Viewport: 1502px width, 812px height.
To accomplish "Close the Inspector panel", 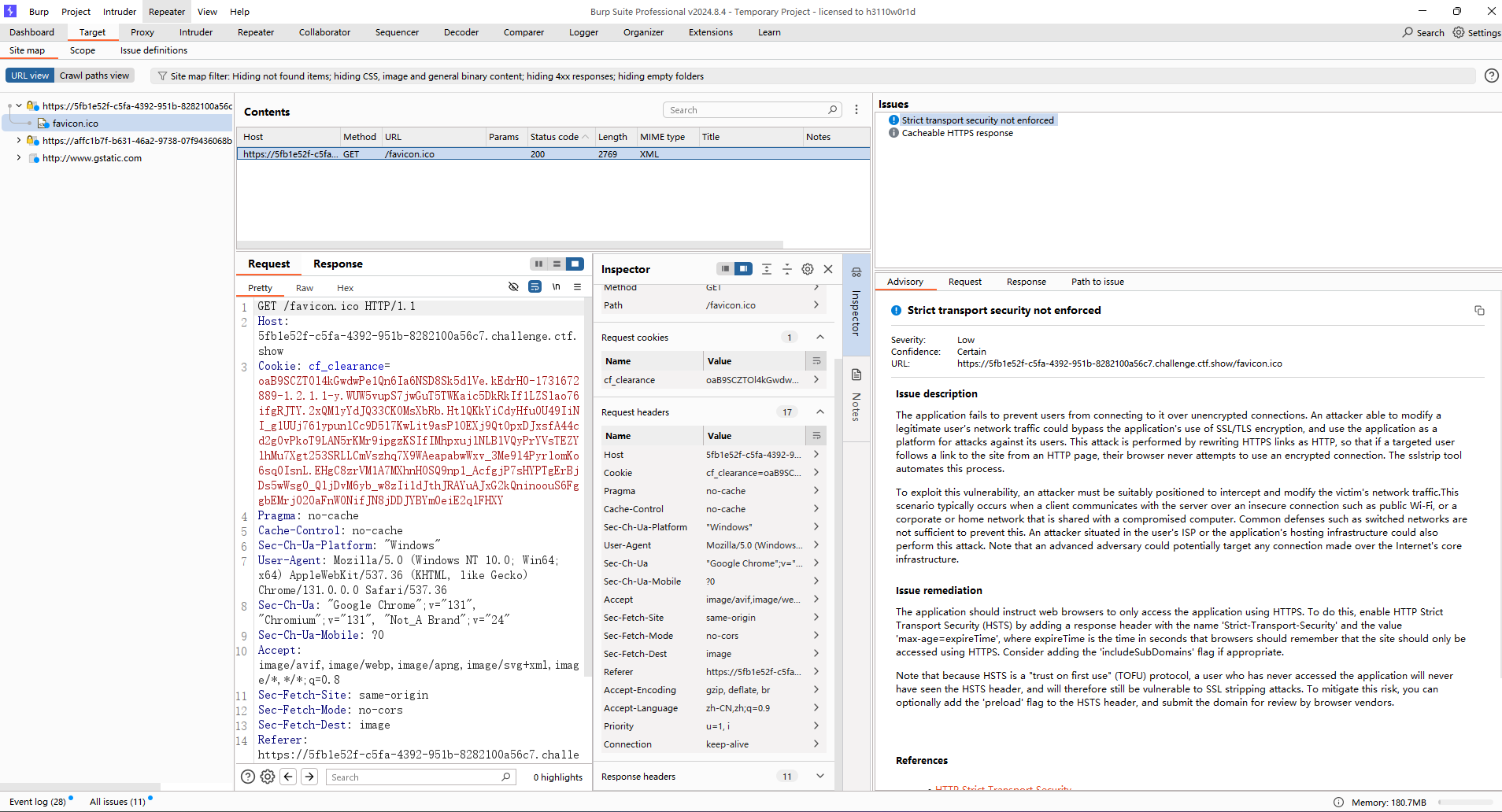I will 828,269.
